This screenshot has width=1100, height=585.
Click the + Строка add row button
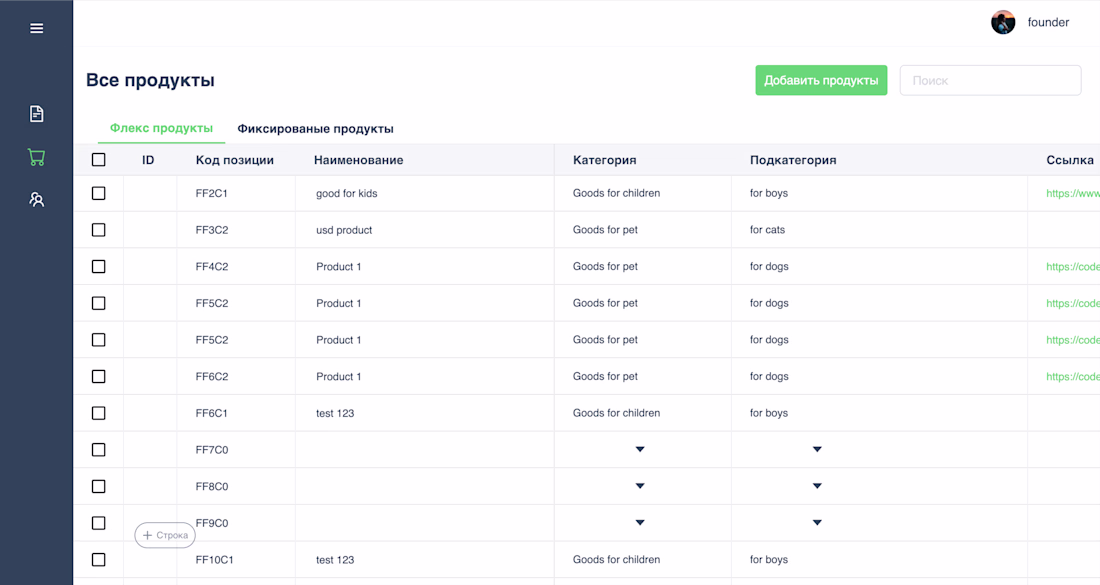point(165,535)
